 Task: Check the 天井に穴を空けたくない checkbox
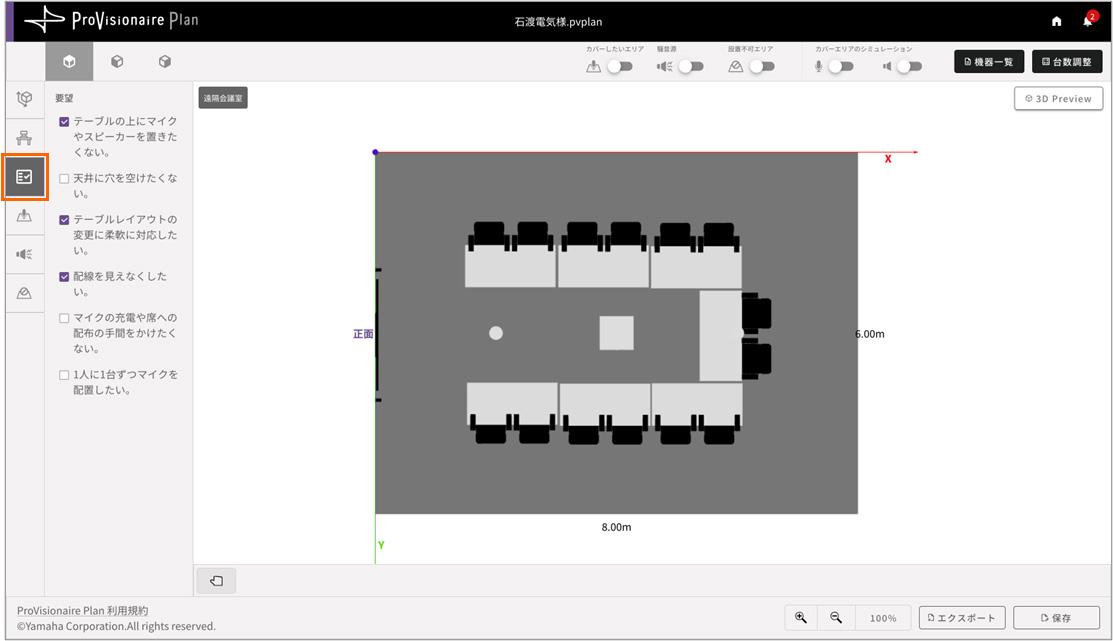64,179
